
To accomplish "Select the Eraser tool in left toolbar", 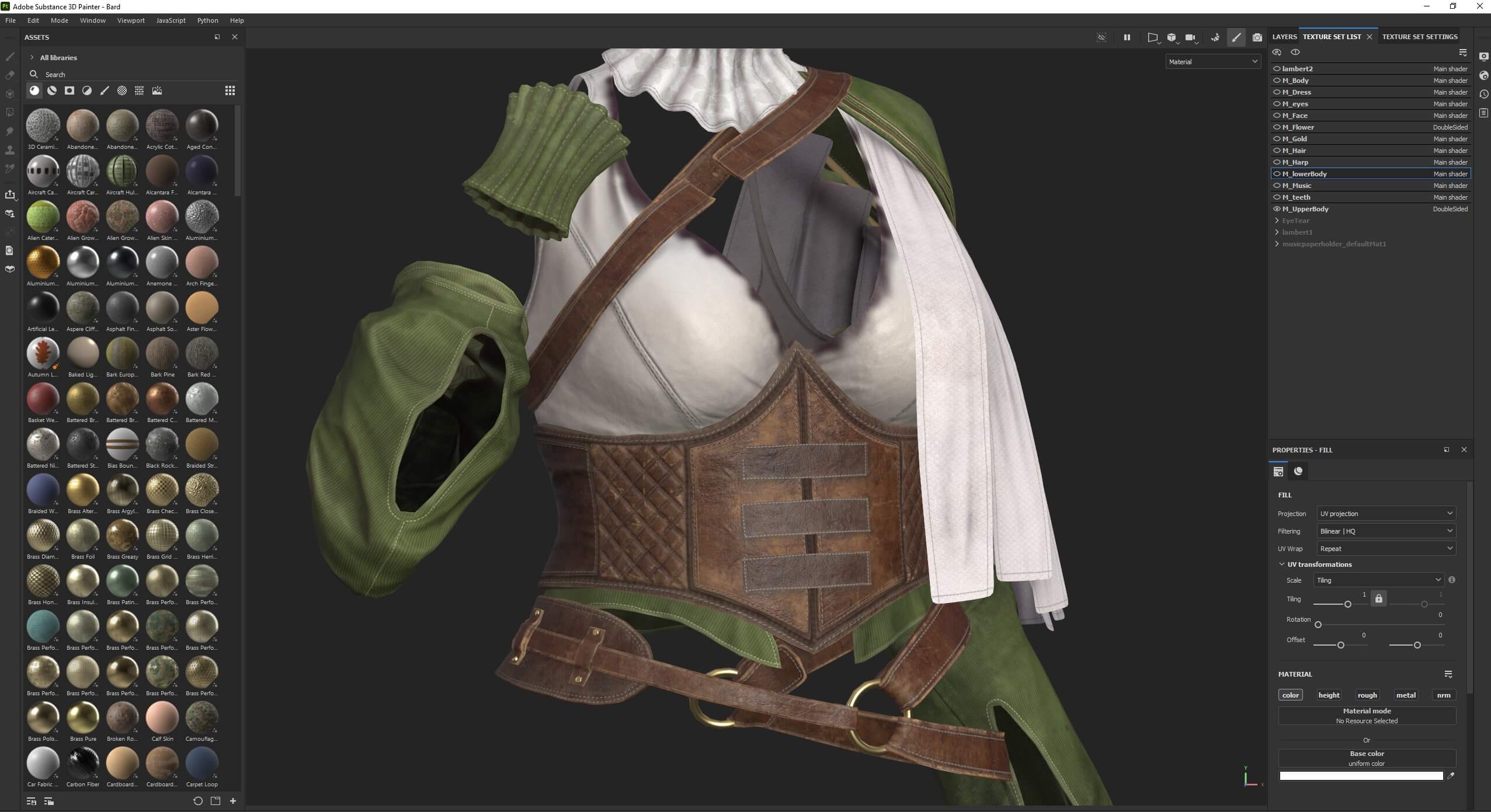I will (x=10, y=75).
